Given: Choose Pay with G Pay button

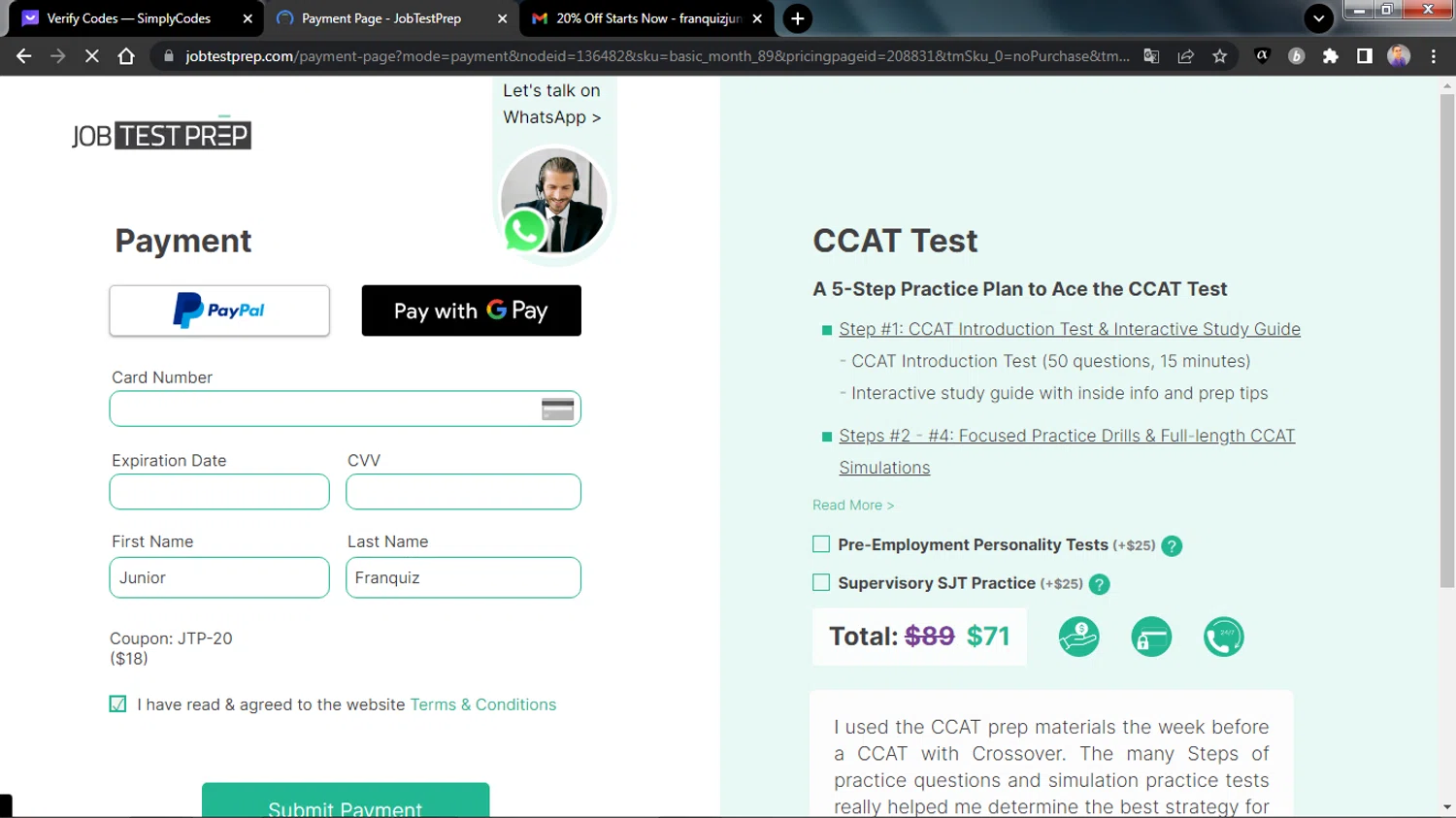Looking at the screenshot, I should [x=471, y=311].
